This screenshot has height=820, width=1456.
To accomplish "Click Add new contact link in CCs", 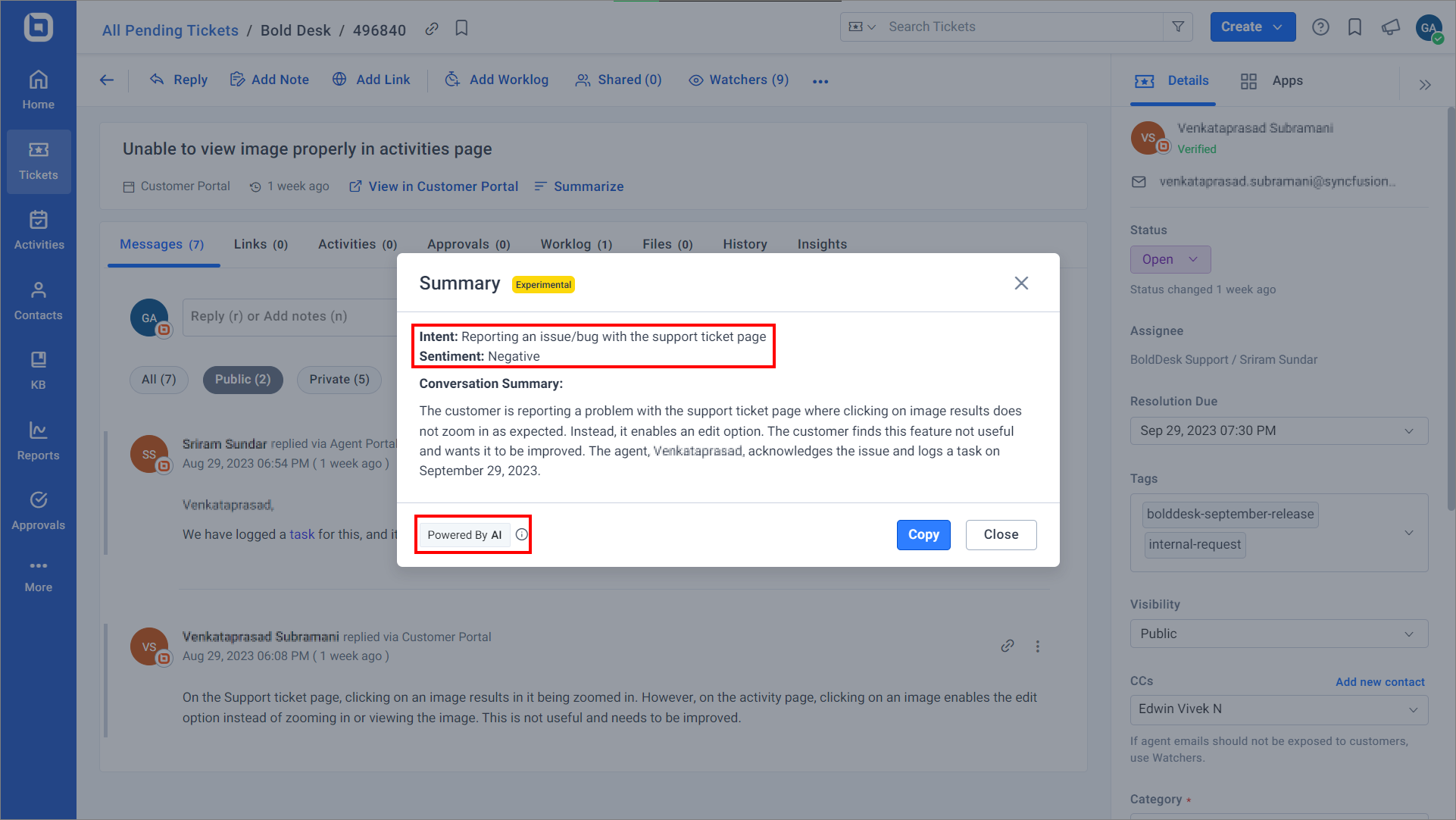I will (1380, 681).
